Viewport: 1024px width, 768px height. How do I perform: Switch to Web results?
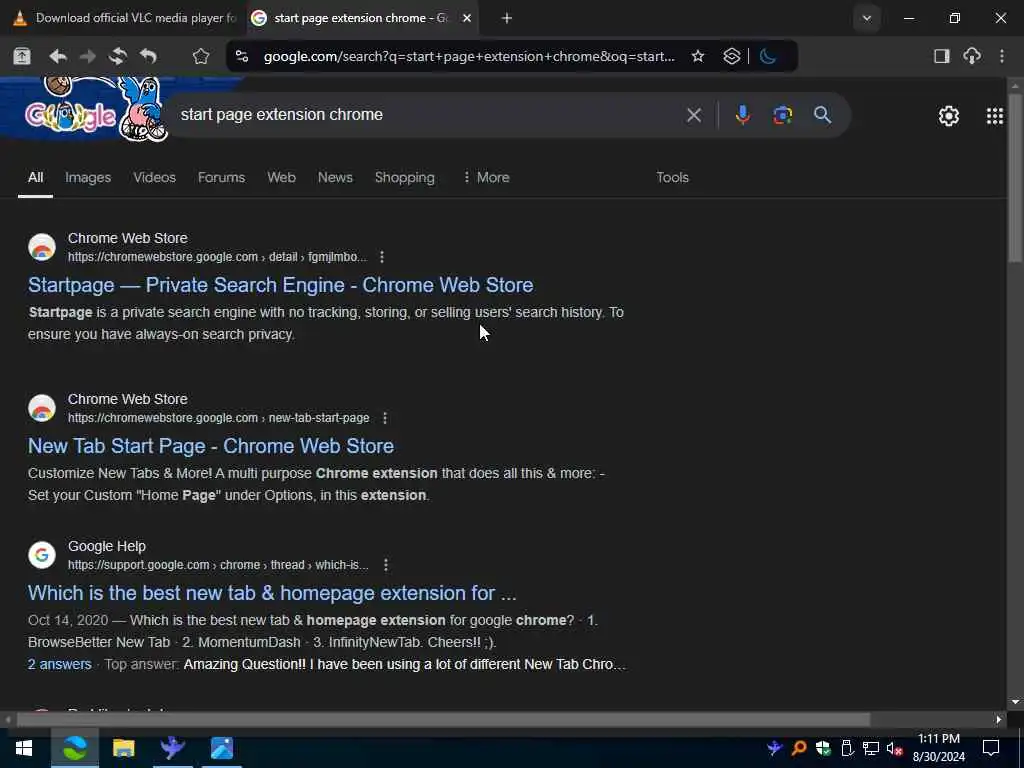click(x=281, y=178)
